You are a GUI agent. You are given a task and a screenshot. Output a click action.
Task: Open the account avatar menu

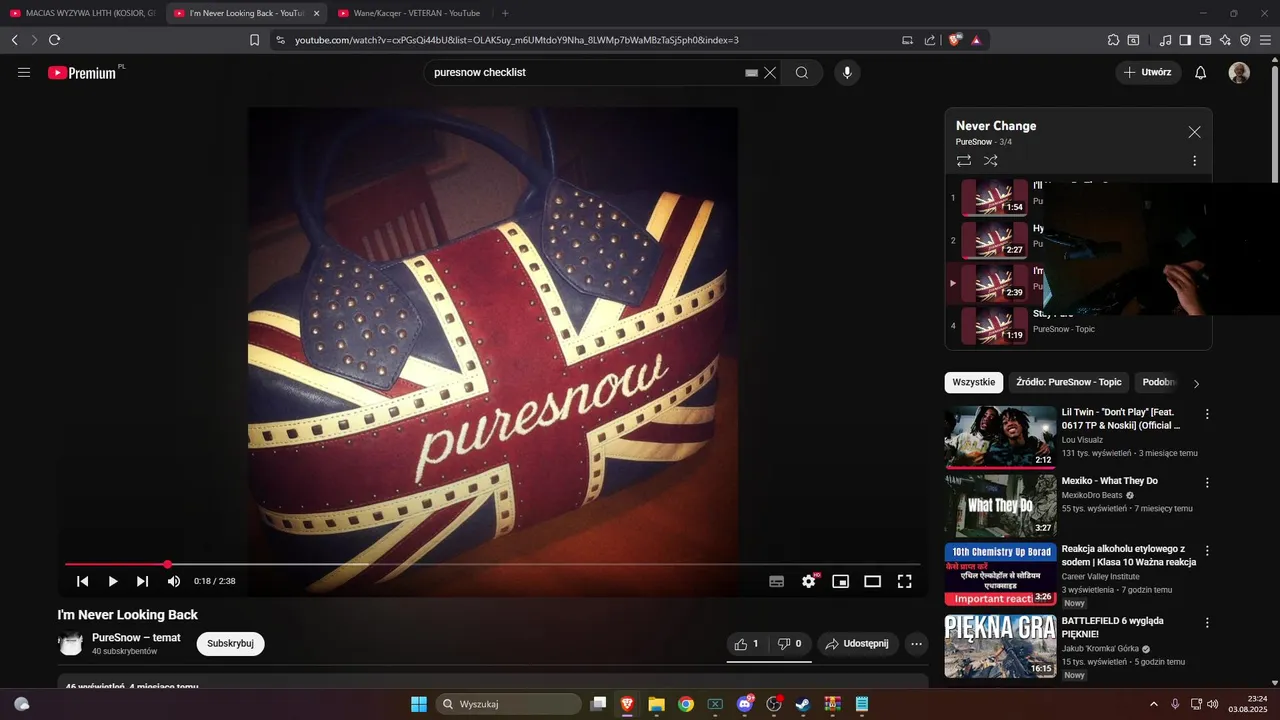point(1239,72)
